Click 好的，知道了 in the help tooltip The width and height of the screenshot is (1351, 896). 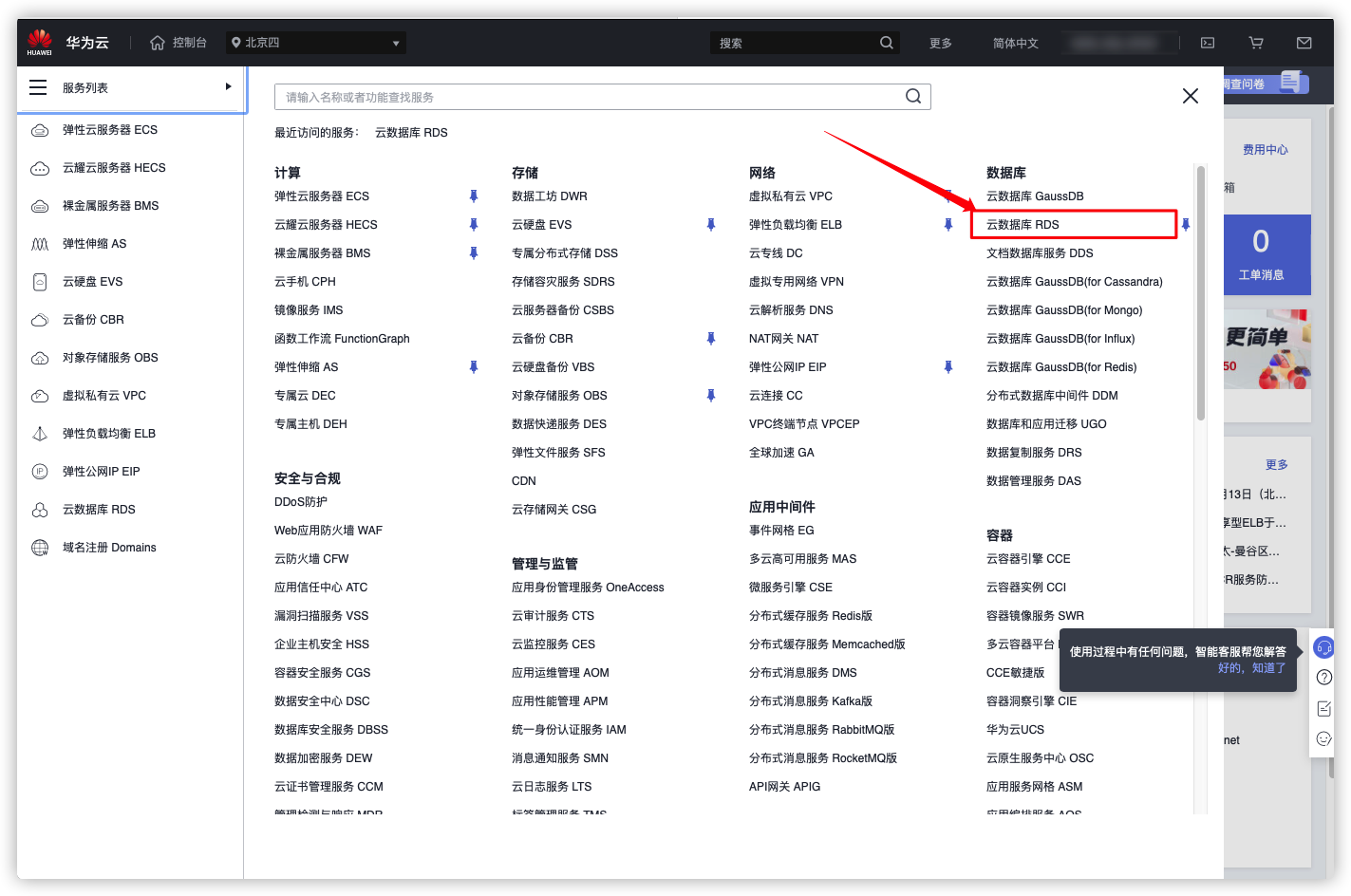[1251, 668]
